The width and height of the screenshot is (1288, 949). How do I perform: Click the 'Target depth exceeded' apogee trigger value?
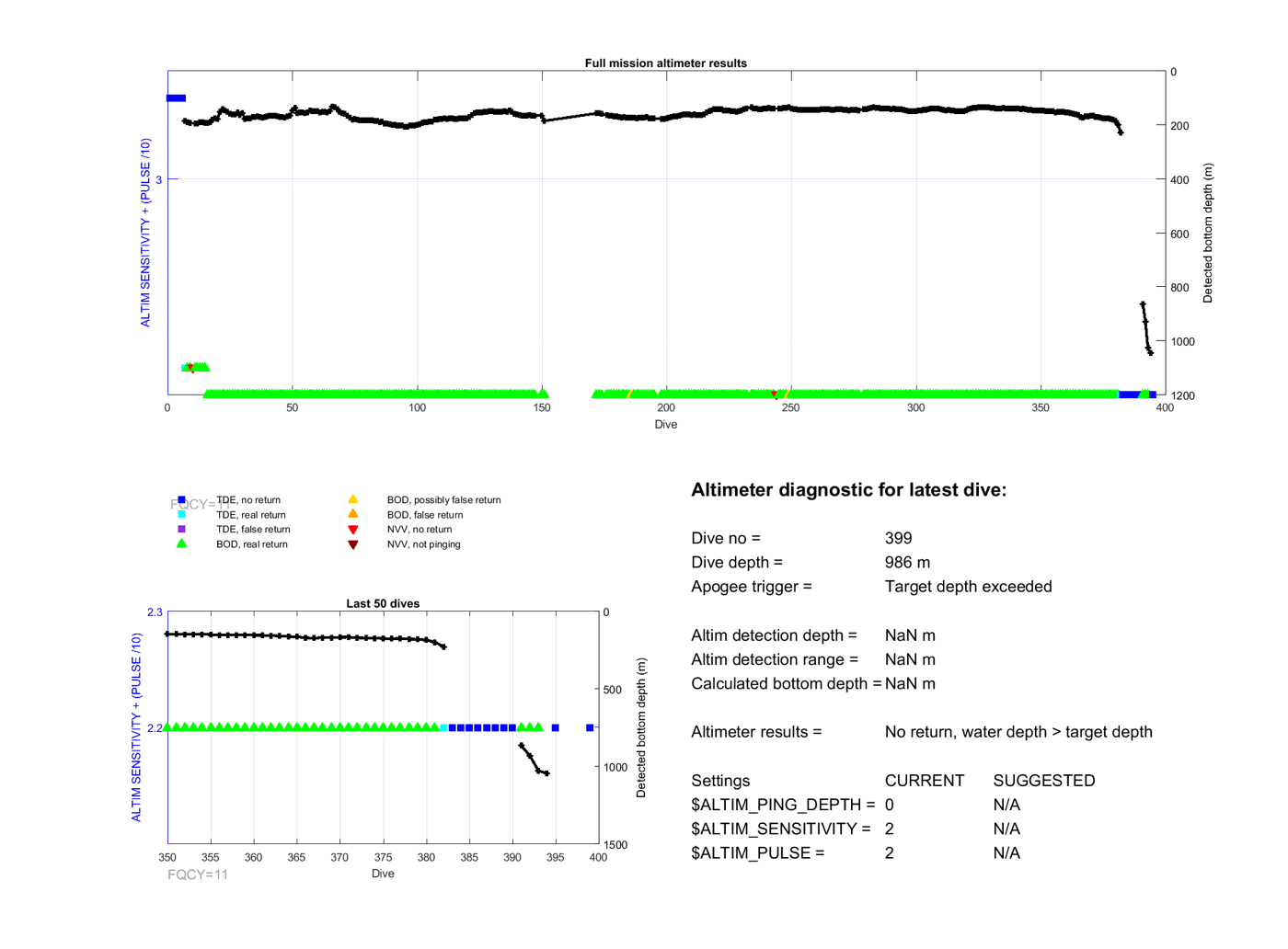(968, 587)
